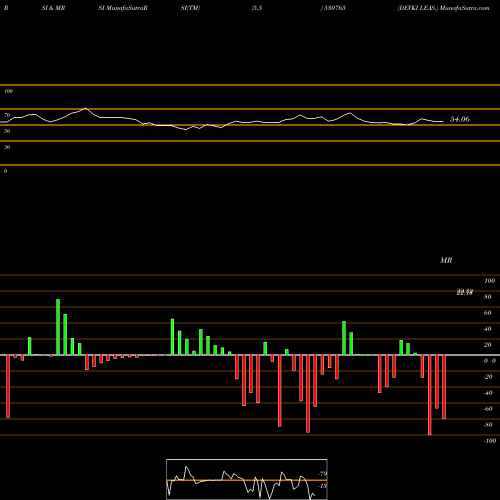The height and width of the screenshot is (500, 500).
Task: Open the mini chart thumbnail at bottom
Action: [x=247, y=479]
